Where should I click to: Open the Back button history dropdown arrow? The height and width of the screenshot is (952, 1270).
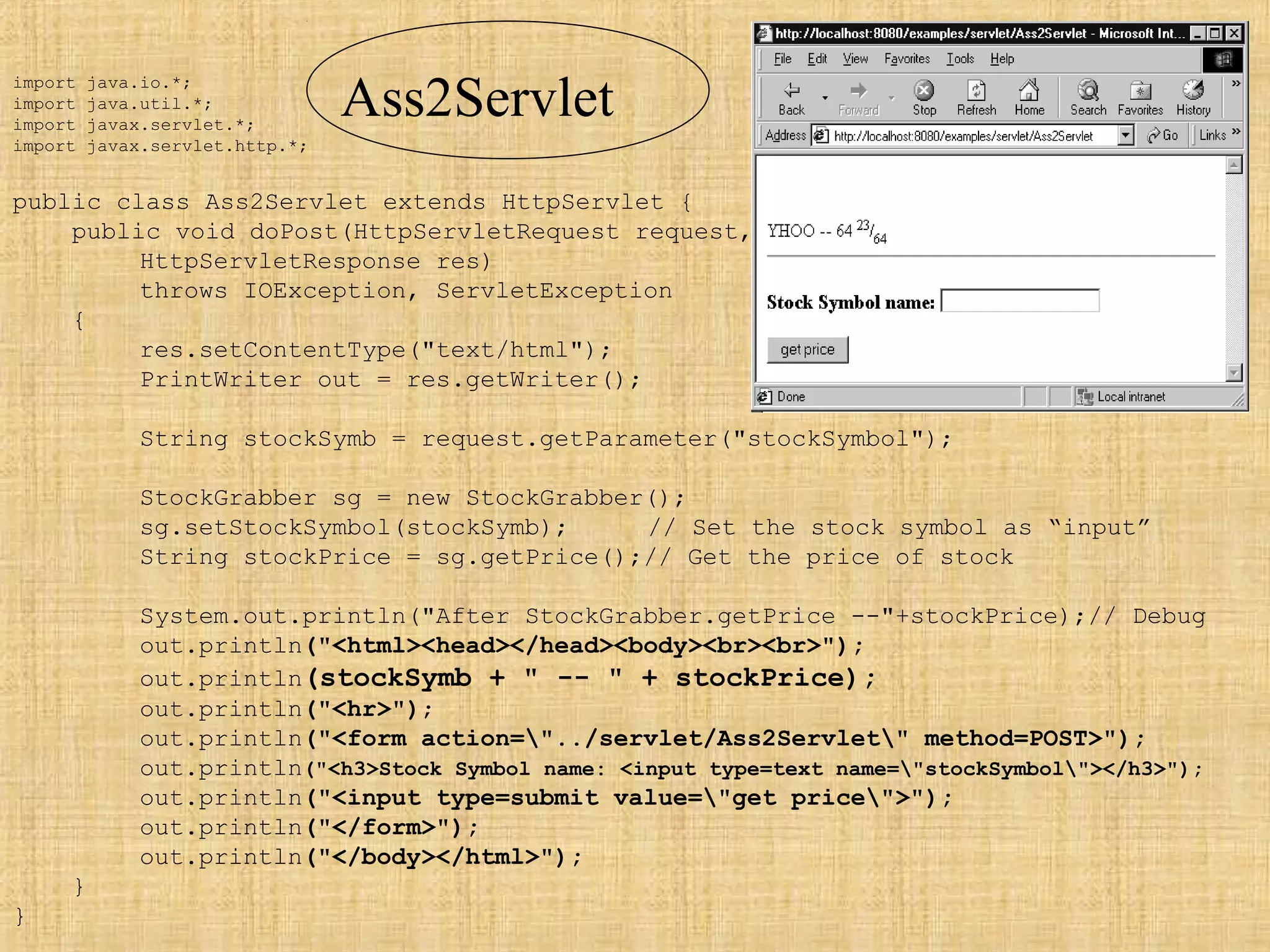pyautogui.click(x=825, y=98)
